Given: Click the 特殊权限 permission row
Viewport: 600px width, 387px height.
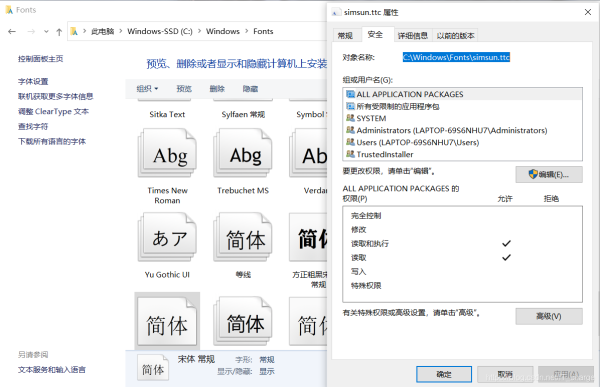Looking at the screenshot, I should point(462,286).
